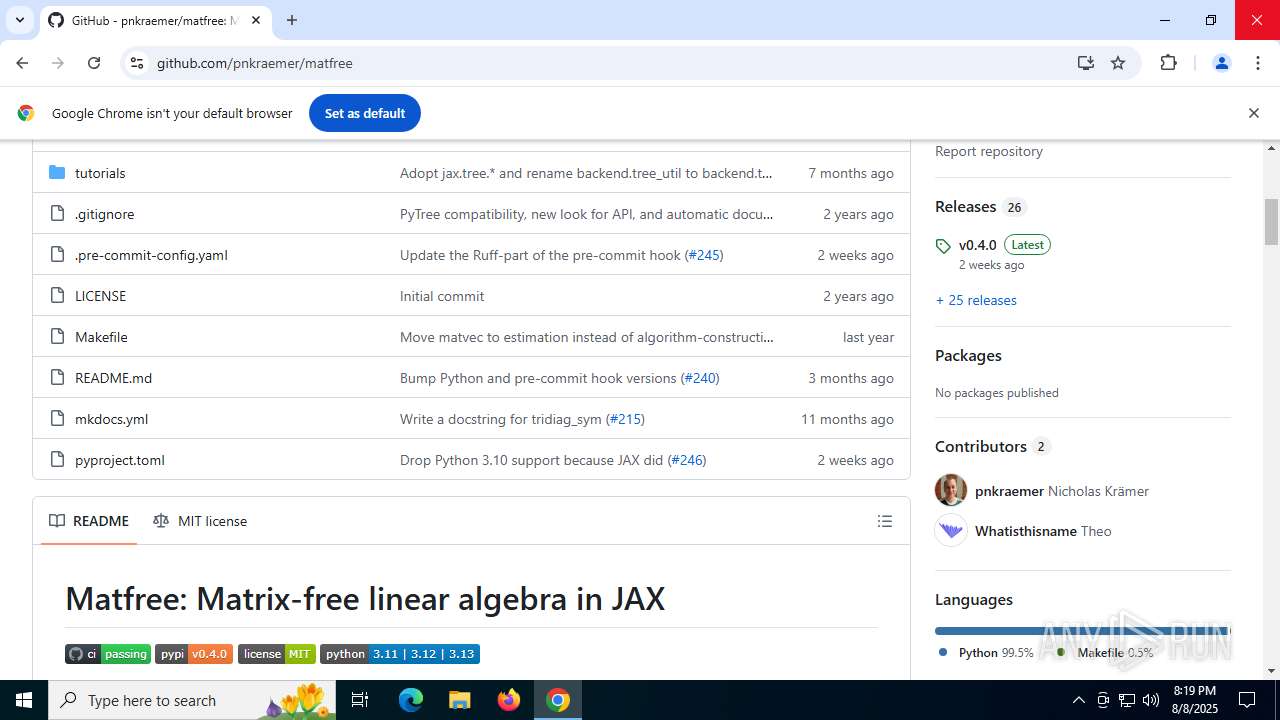The image size is (1280, 720).
Task: Click the languages color bar
Action: (1083, 631)
